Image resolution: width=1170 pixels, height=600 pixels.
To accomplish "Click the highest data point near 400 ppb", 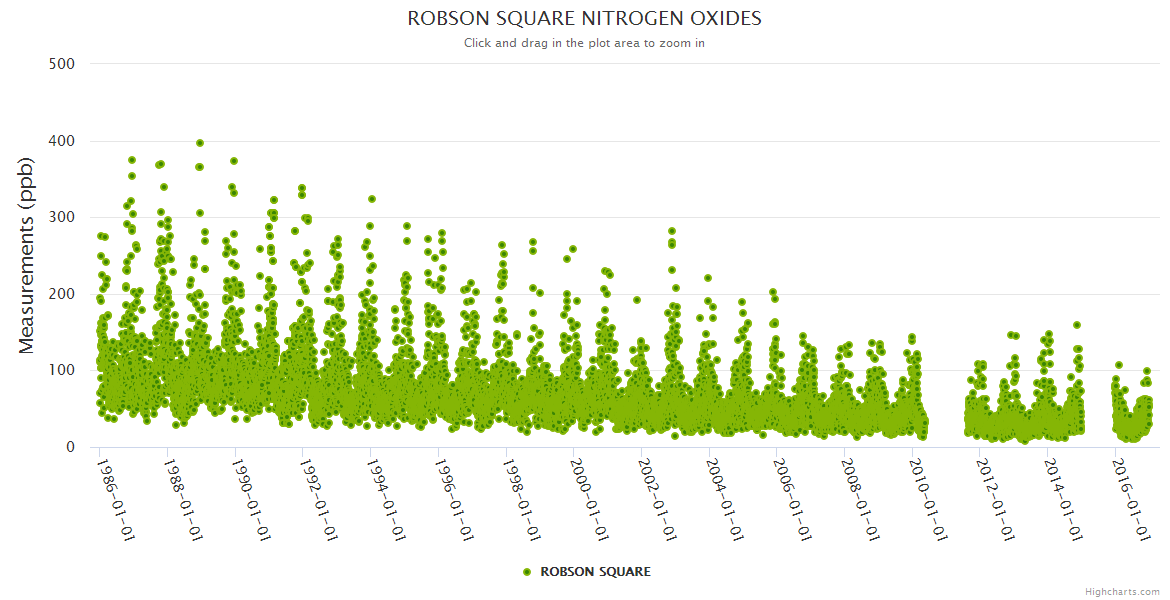I will click(x=200, y=143).
